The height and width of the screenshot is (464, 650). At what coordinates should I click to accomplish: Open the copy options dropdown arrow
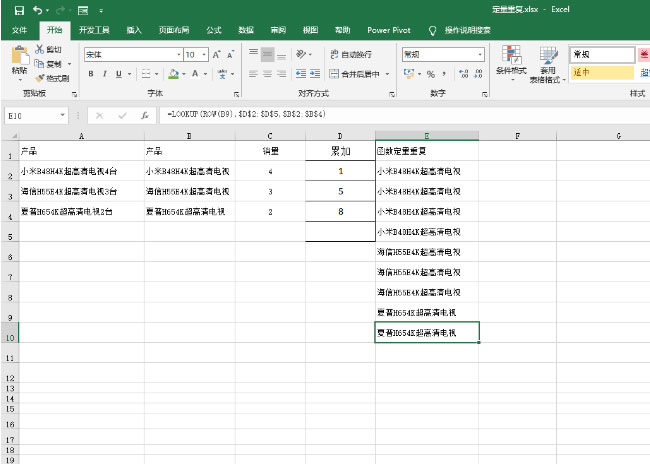click(69, 64)
